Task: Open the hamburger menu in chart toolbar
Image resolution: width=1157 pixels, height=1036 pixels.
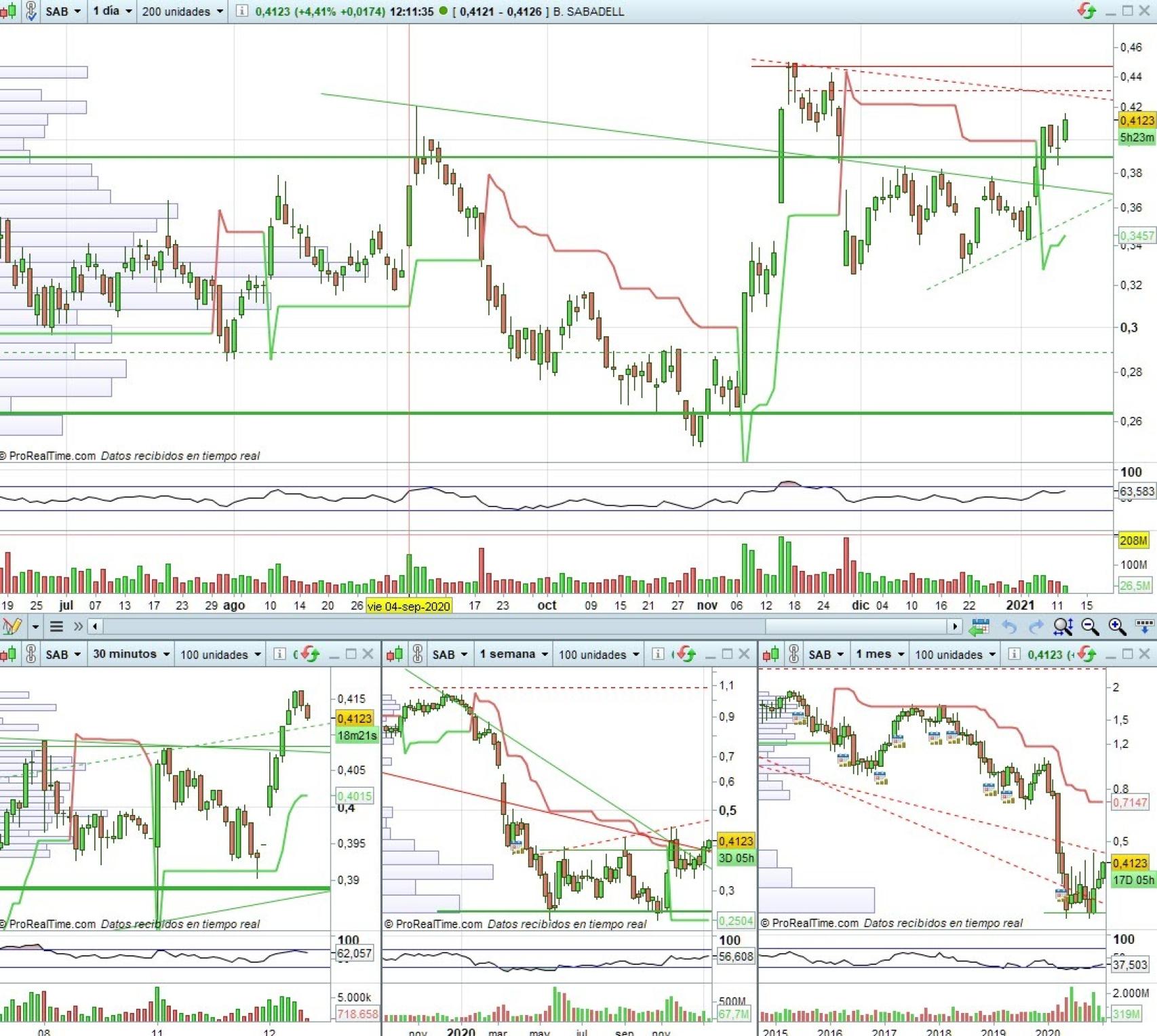Action: click(x=57, y=626)
